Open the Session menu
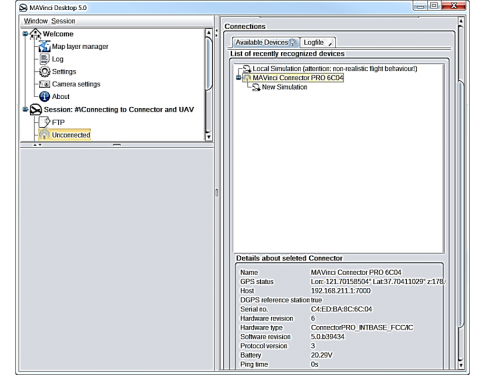 (x=63, y=21)
